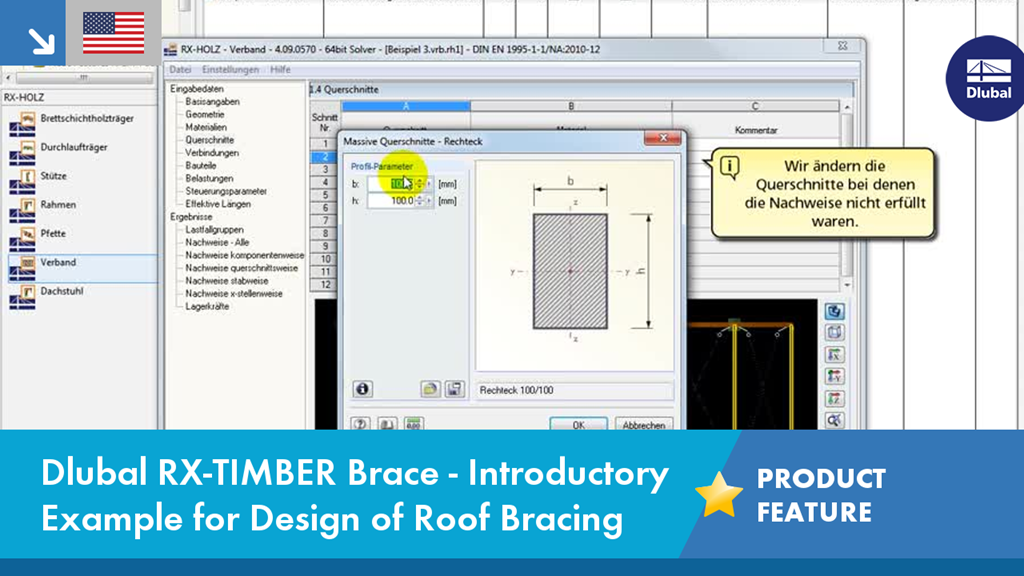Image resolution: width=1024 pixels, height=576 pixels.
Task: Click the RX-HOLZ window title icon
Action: 170,50
